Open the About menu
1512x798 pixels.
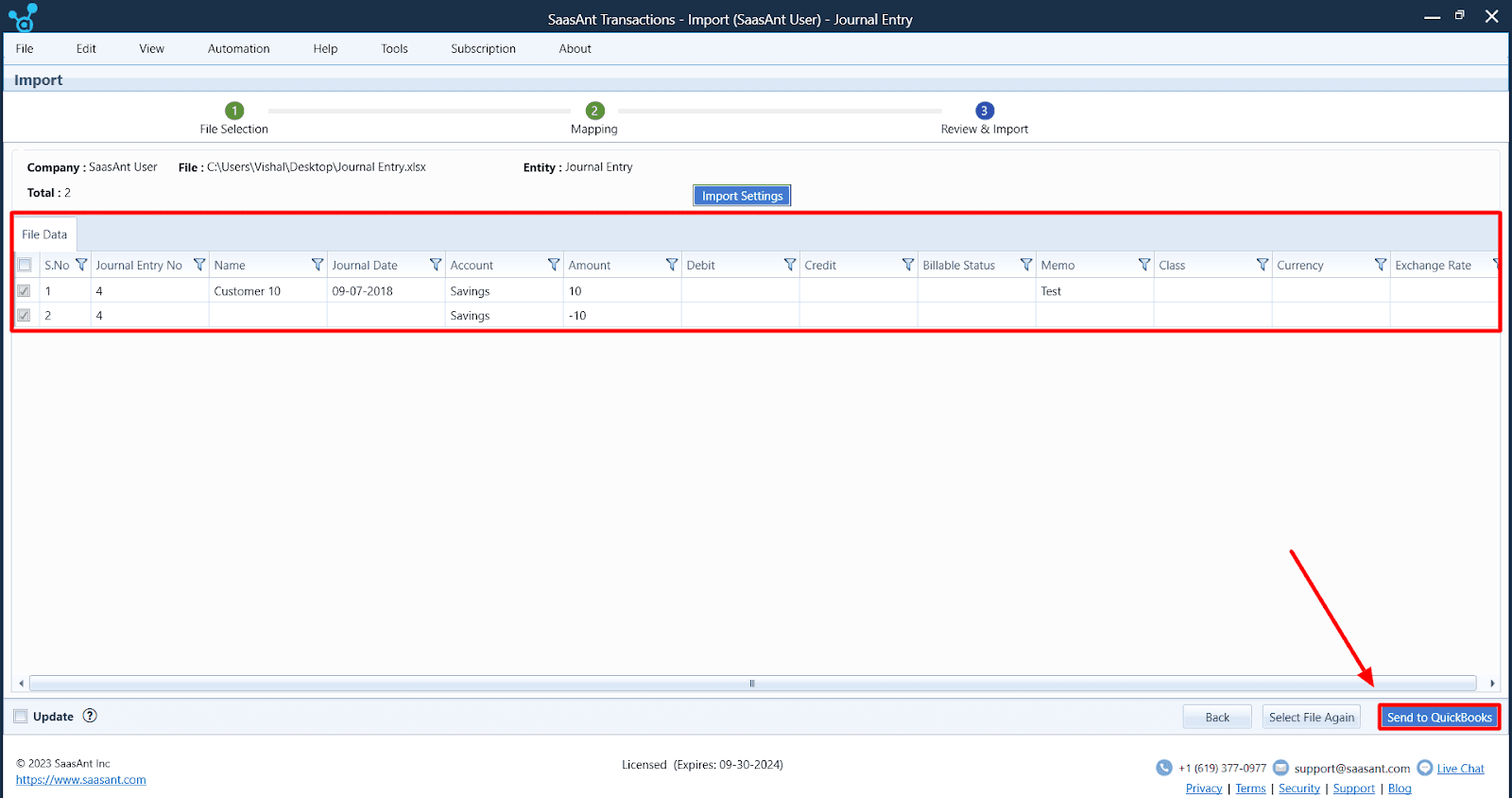click(575, 48)
